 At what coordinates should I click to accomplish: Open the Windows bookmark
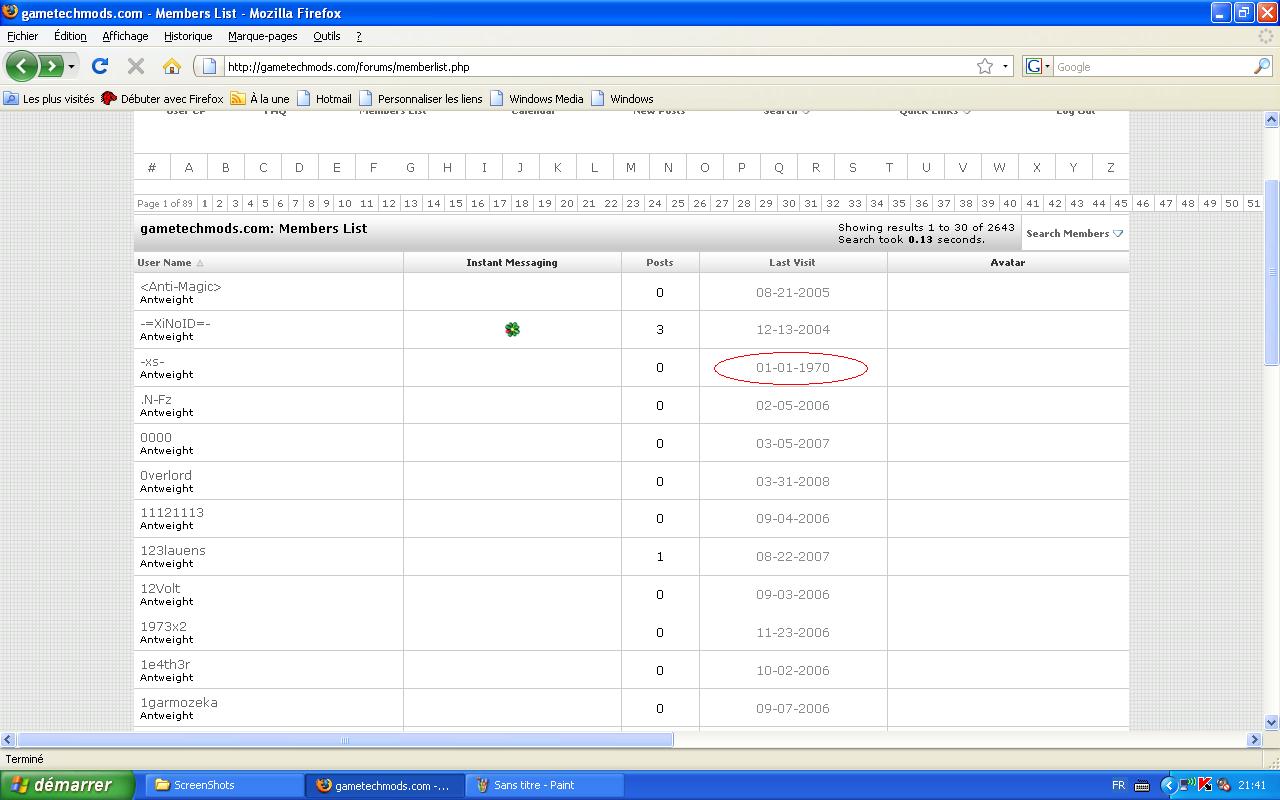coord(622,99)
